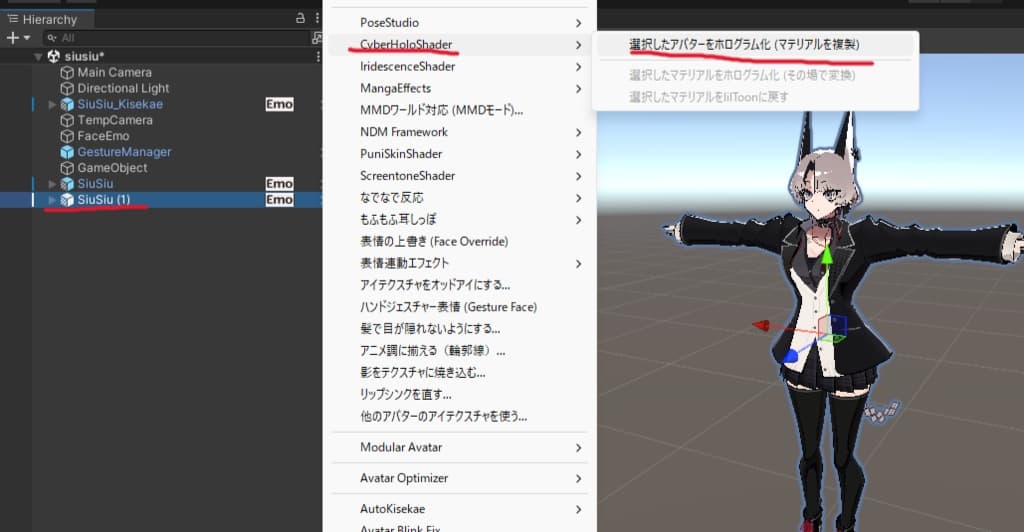Expand the SiuSiu_Kisekae foldout arrow
This screenshot has width=1024, height=532.
[52, 104]
